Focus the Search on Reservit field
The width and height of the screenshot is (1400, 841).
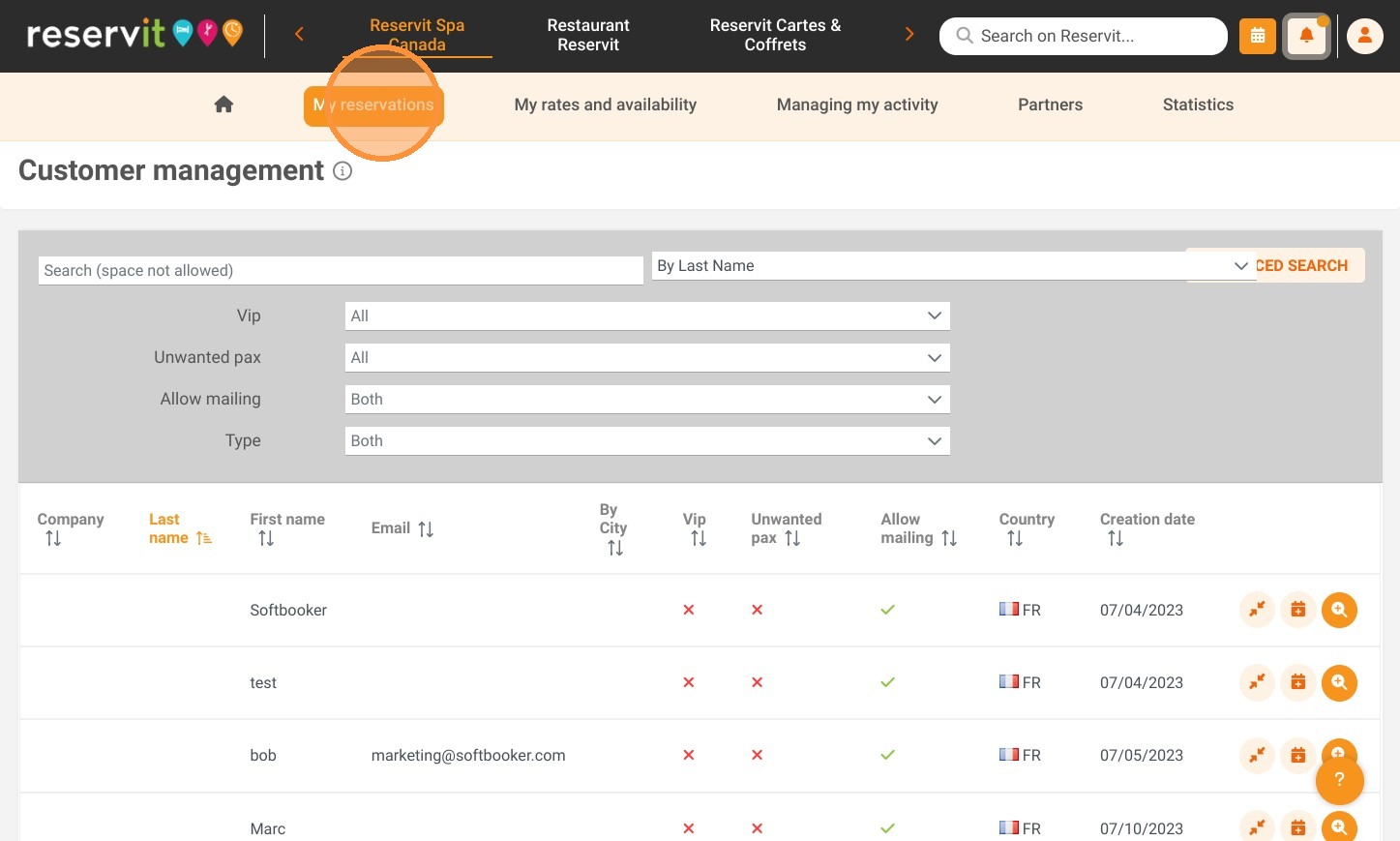(x=1083, y=36)
